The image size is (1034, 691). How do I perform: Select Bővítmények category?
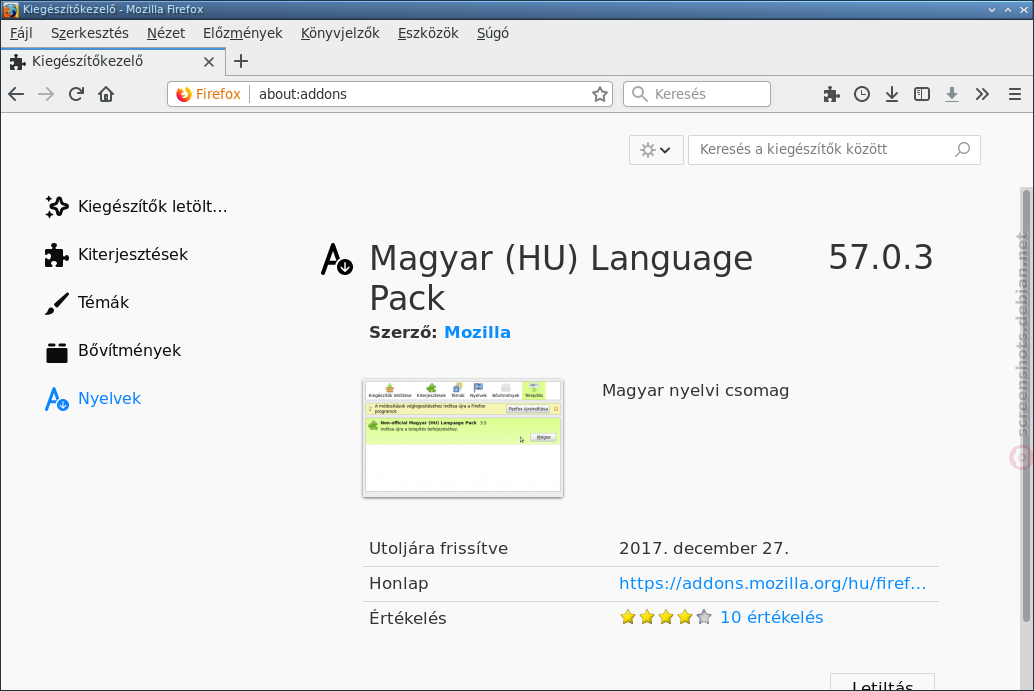113,351
